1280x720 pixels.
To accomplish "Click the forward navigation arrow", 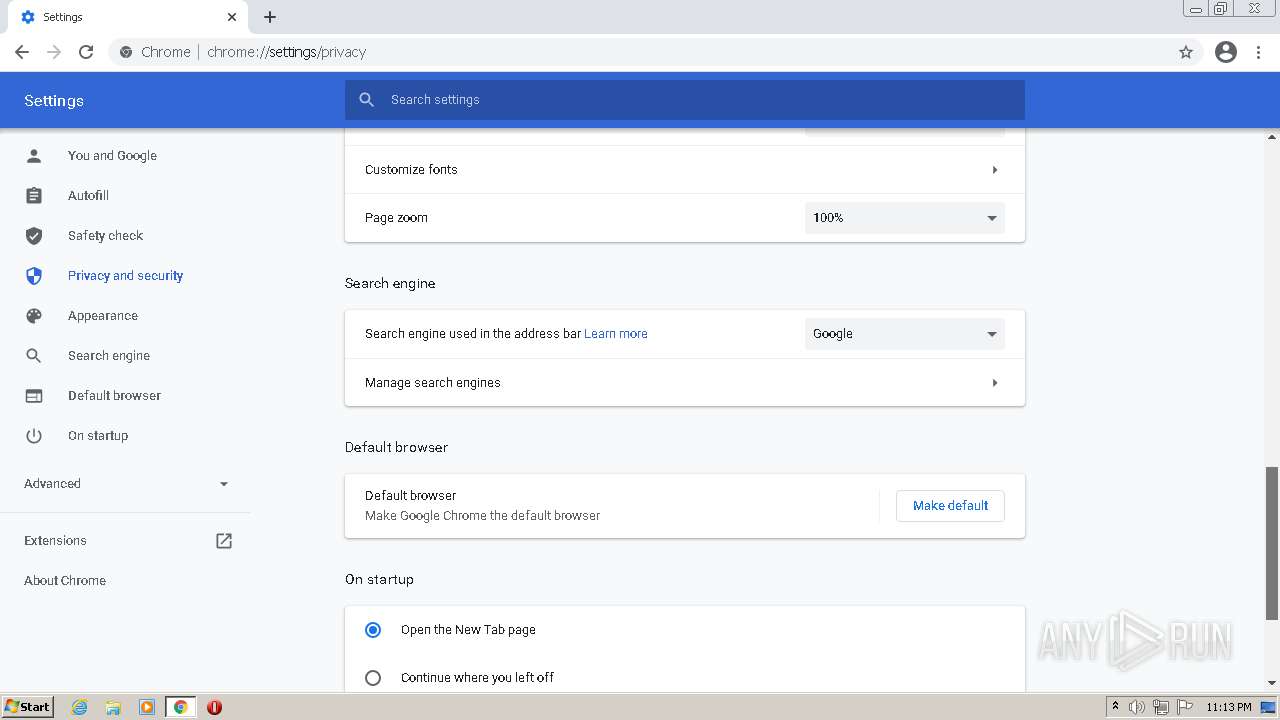I will [54, 52].
